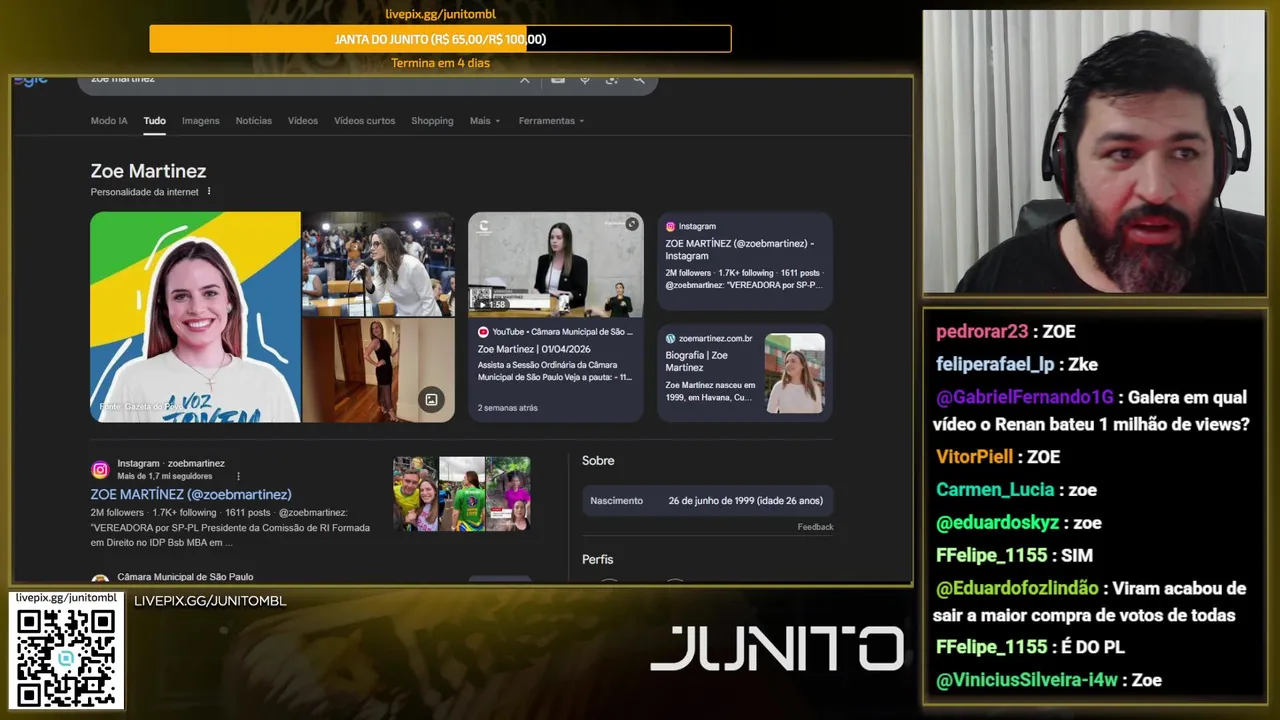
Task: Click chat username @eduardoskyz
Action: coord(999,523)
